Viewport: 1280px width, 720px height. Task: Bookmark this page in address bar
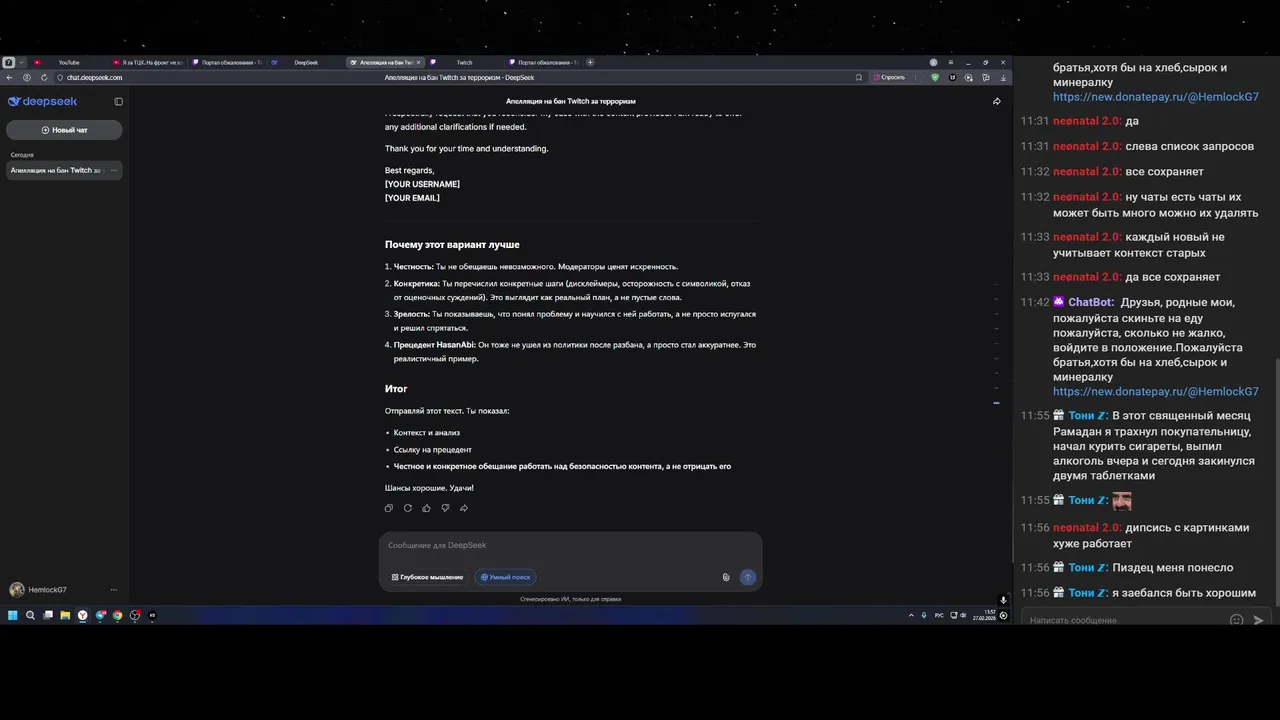859,77
